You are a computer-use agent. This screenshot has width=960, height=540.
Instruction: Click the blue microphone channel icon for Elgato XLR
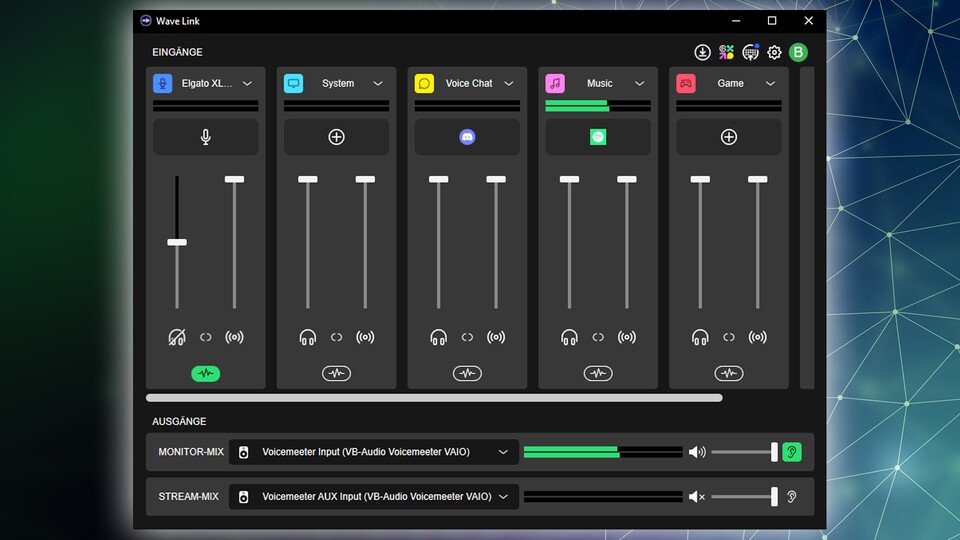(x=163, y=83)
